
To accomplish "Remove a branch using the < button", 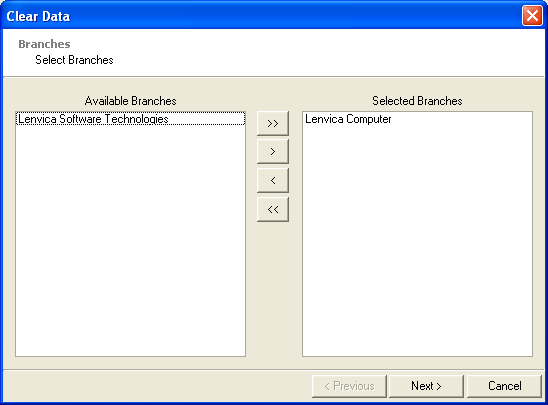I will click(x=273, y=180).
